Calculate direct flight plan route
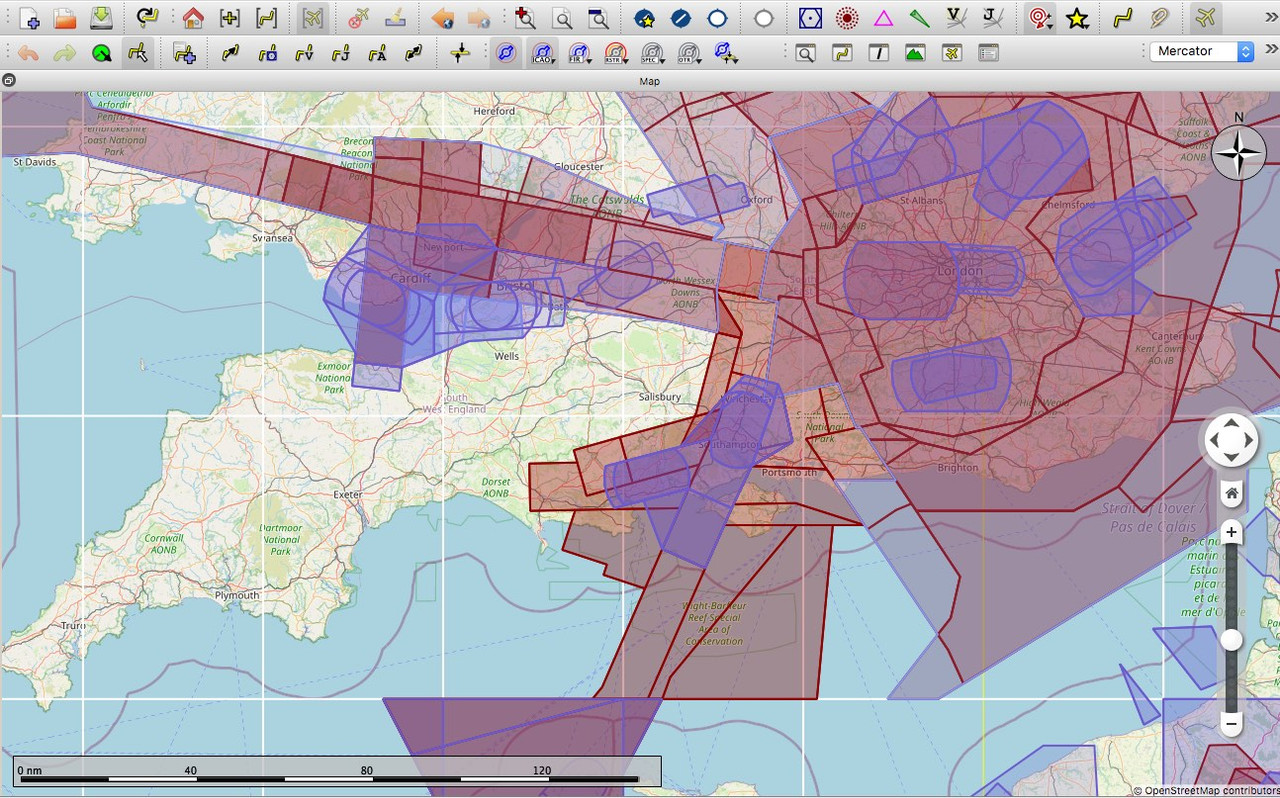Screen dimensions: 1280x798 tap(231, 53)
